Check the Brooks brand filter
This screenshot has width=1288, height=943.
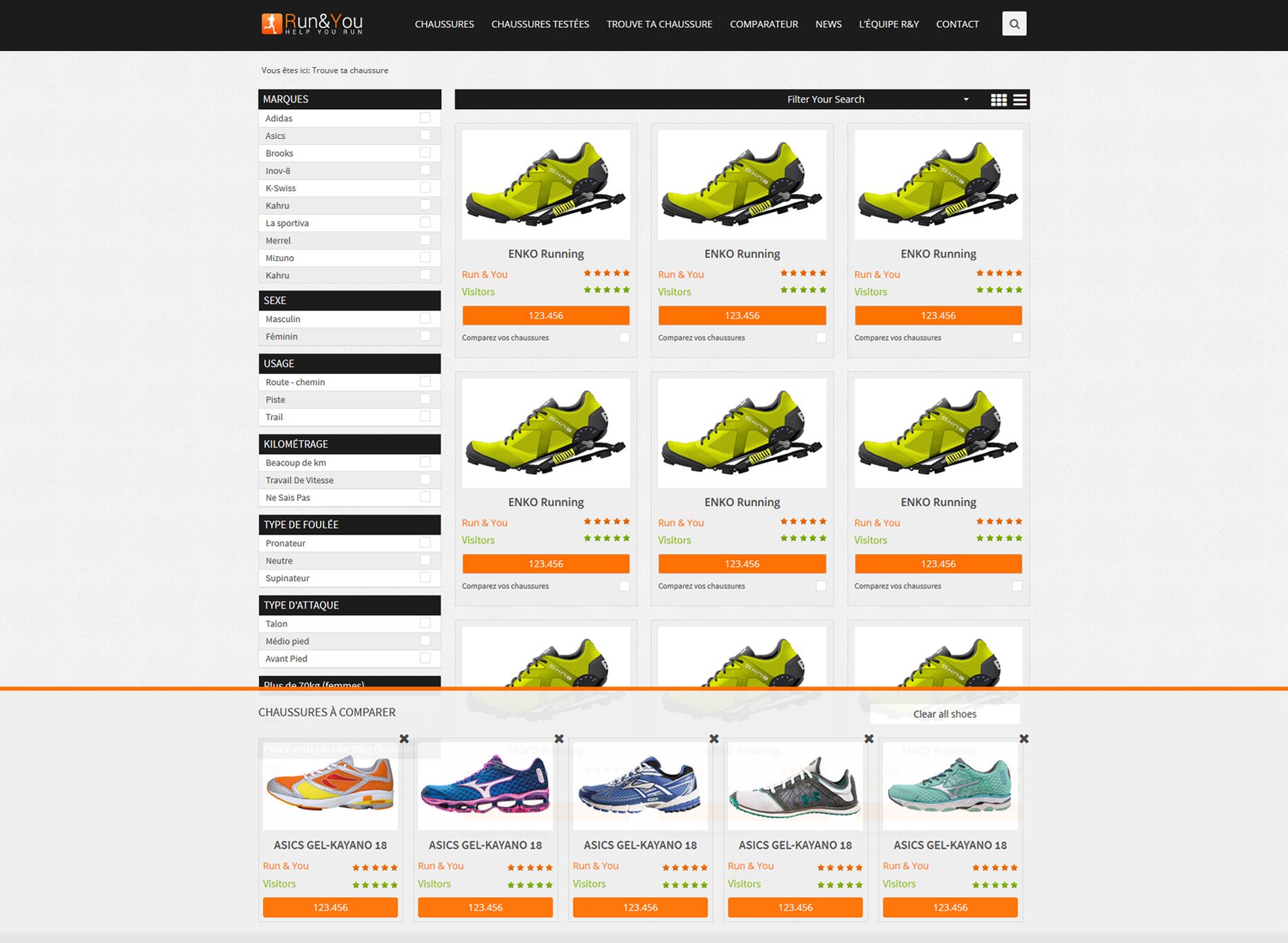coord(425,153)
